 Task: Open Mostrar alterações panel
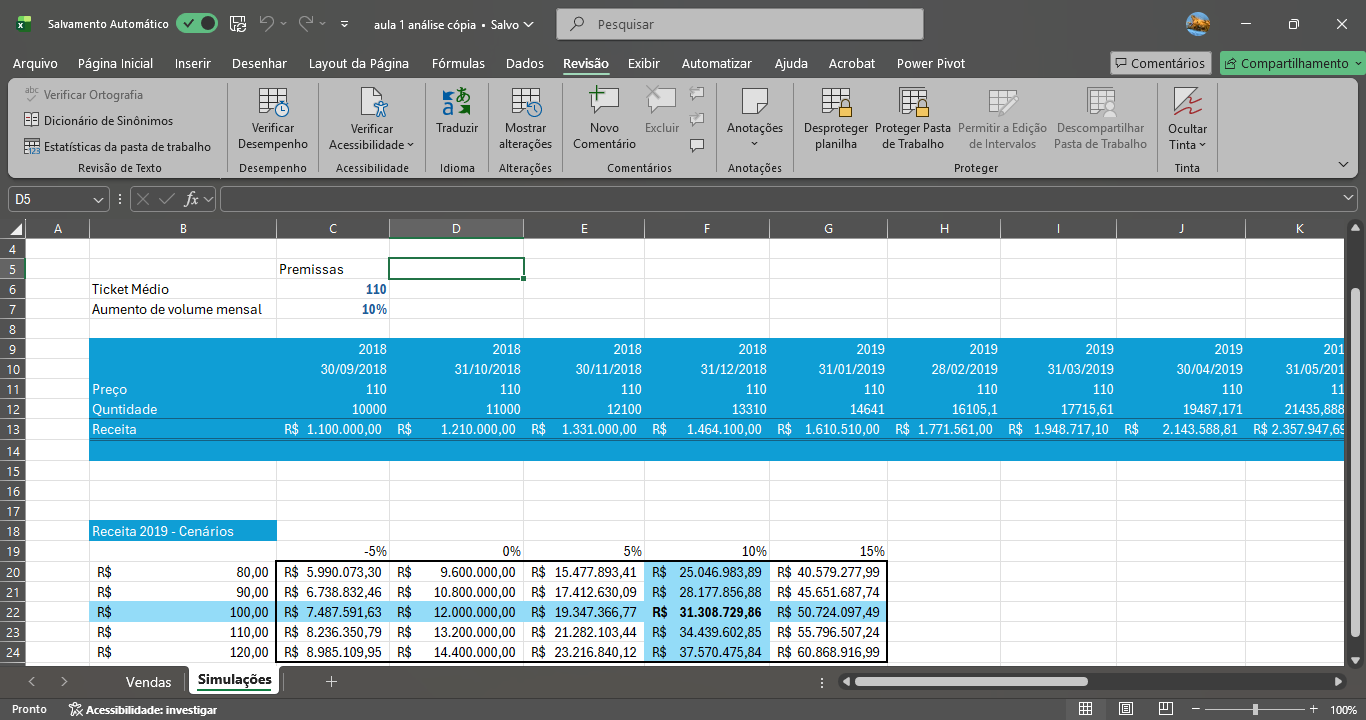pyautogui.click(x=525, y=120)
